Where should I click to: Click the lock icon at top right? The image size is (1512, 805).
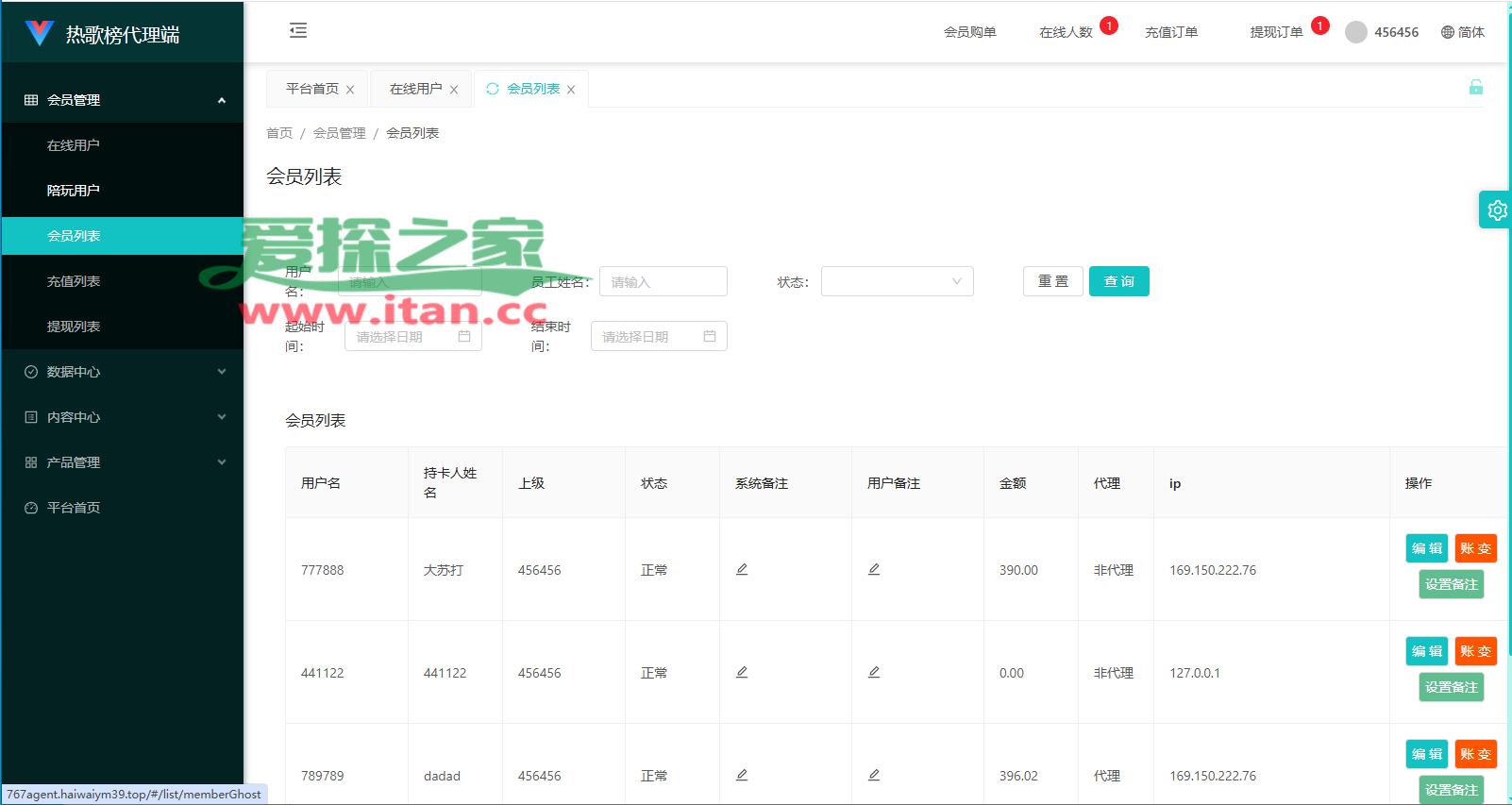click(1476, 88)
